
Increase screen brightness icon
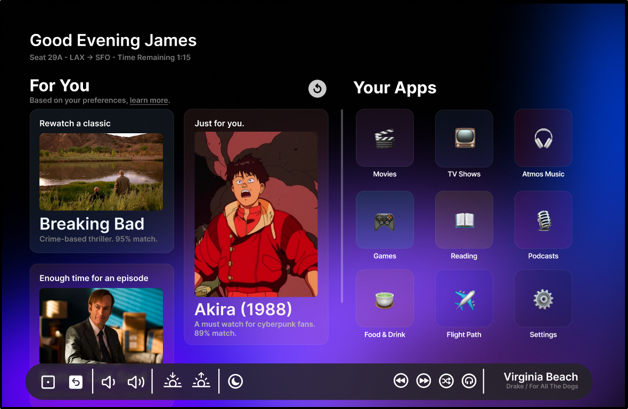point(201,380)
